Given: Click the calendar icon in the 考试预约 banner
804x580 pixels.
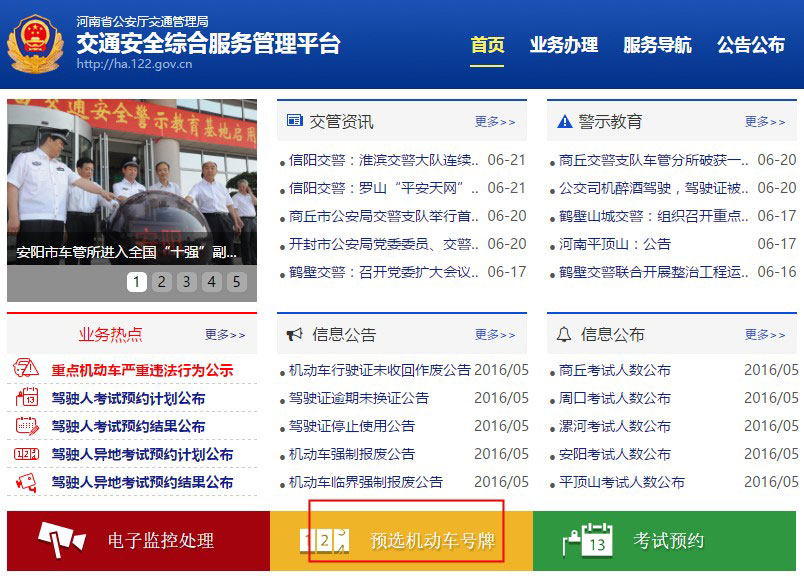Looking at the screenshot, I should pyautogui.click(x=589, y=539).
